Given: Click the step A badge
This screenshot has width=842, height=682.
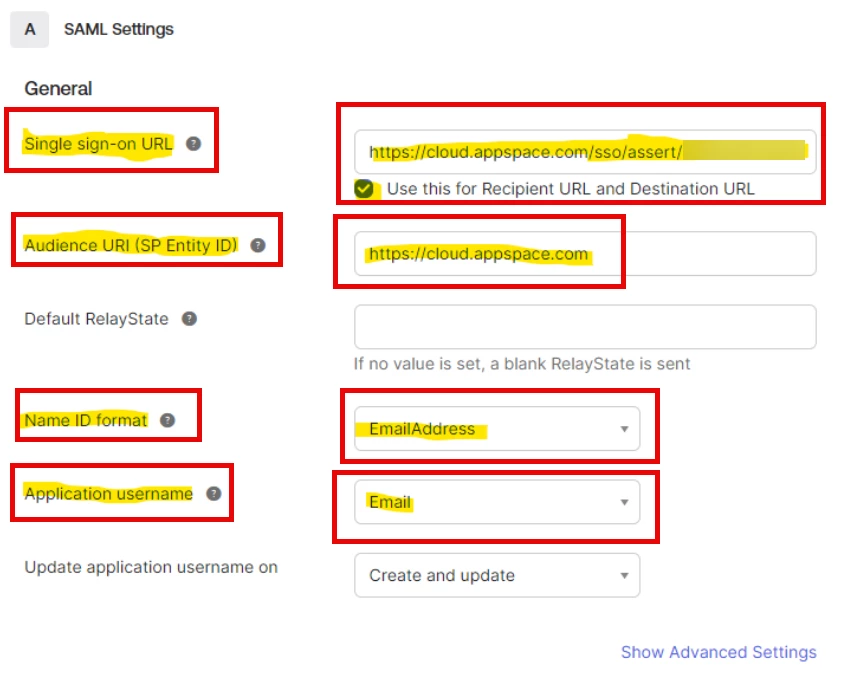Looking at the screenshot, I should pos(30,30).
